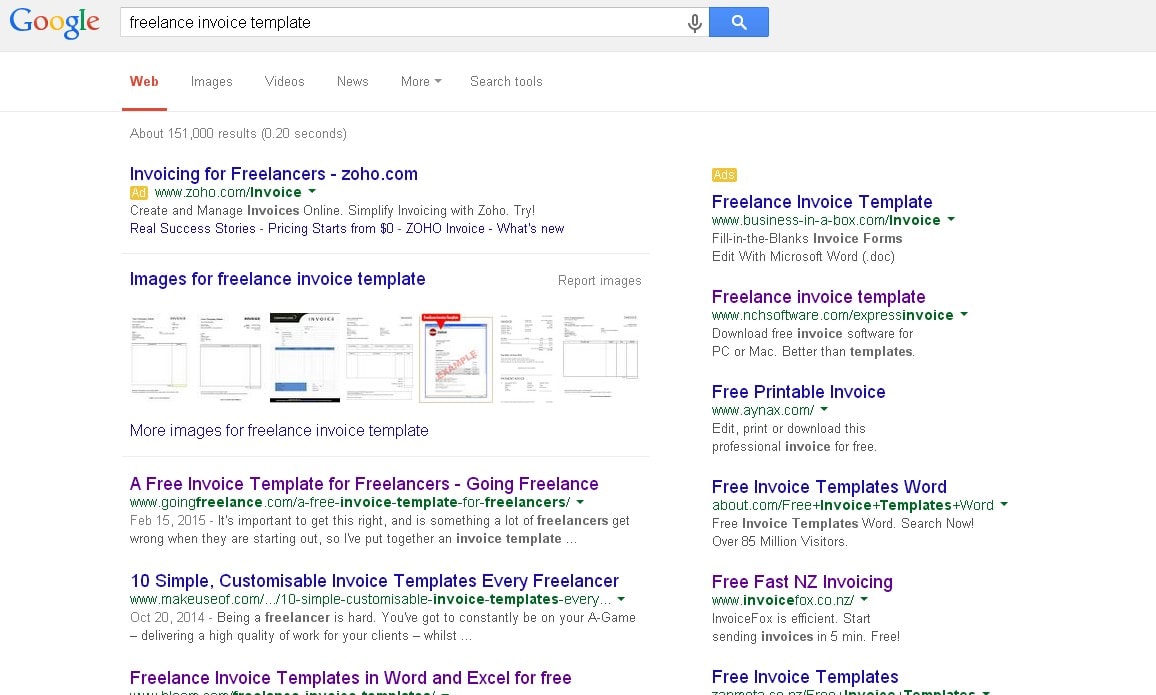Click the www.aynax.com/ URL text

coord(763,411)
